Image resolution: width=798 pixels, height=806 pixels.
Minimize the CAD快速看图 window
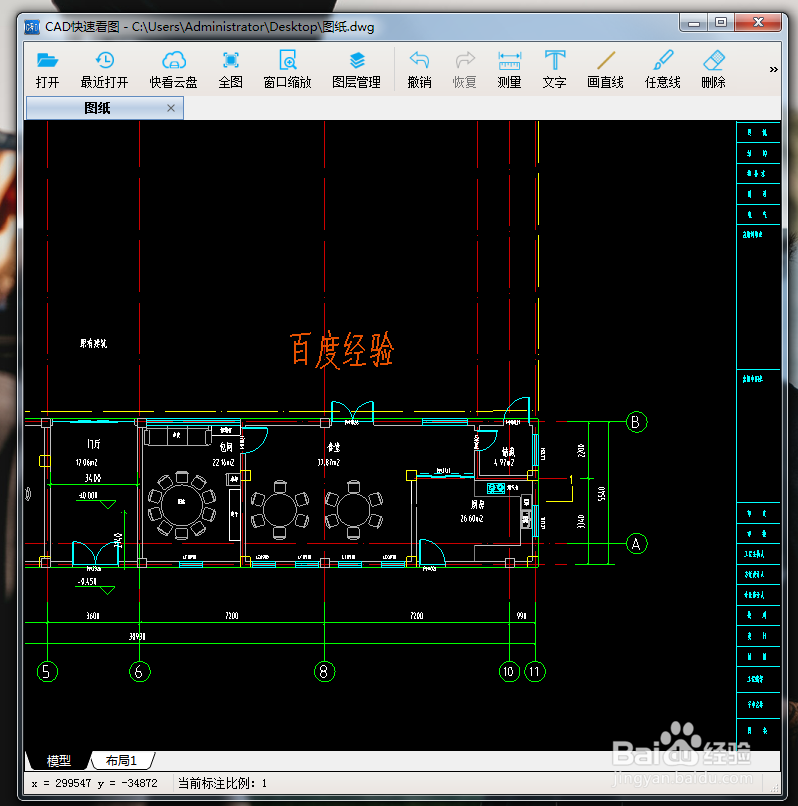(x=694, y=23)
